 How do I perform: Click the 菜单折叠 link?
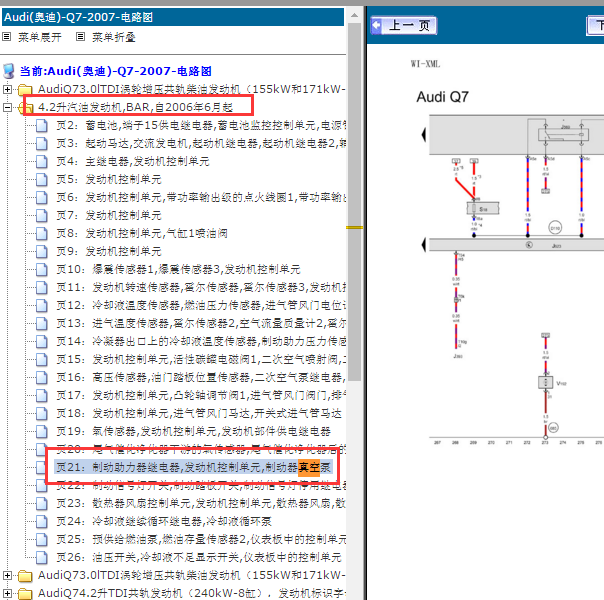(114, 37)
